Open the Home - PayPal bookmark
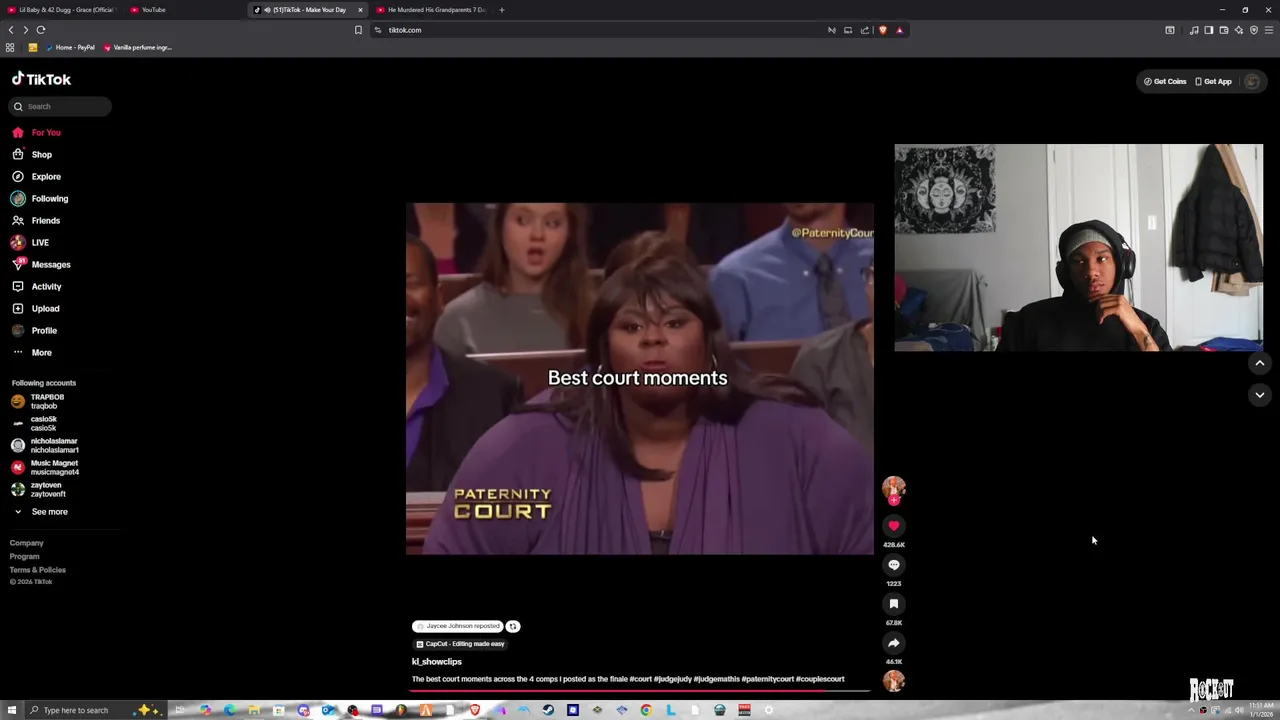This screenshot has height=720, width=1280. click(x=70, y=47)
